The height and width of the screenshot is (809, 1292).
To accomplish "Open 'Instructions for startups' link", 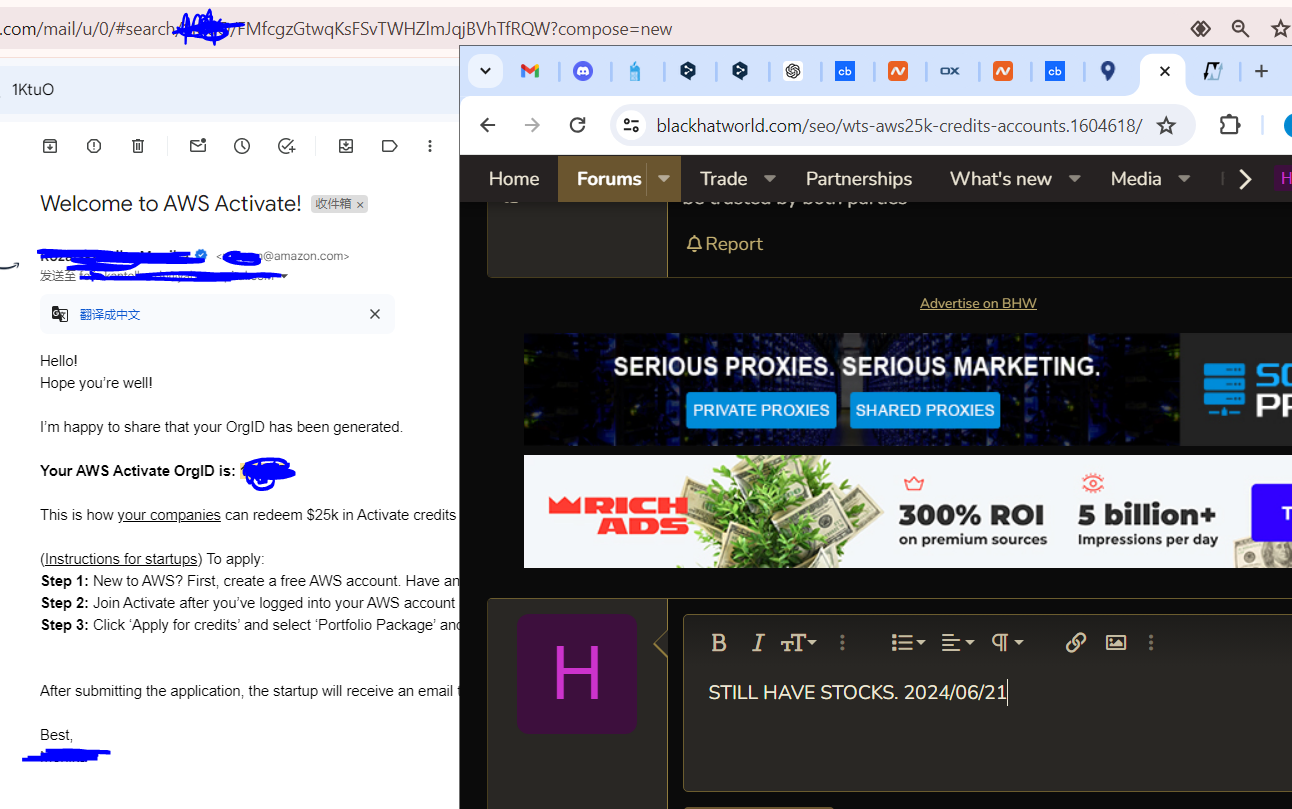I will (121, 559).
